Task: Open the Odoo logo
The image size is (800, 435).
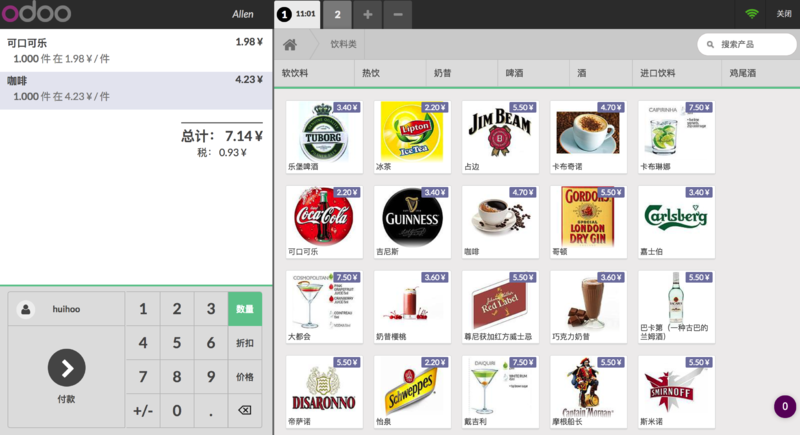Action: [36, 13]
